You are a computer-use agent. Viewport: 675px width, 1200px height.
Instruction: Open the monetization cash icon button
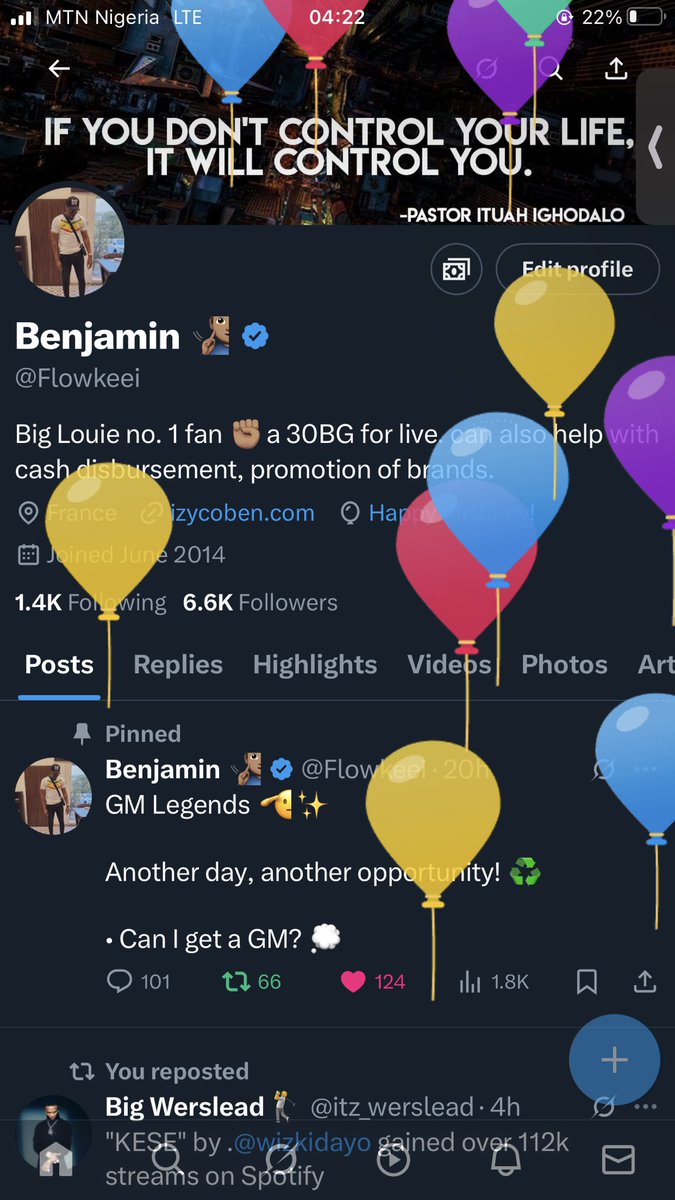[x=457, y=270]
